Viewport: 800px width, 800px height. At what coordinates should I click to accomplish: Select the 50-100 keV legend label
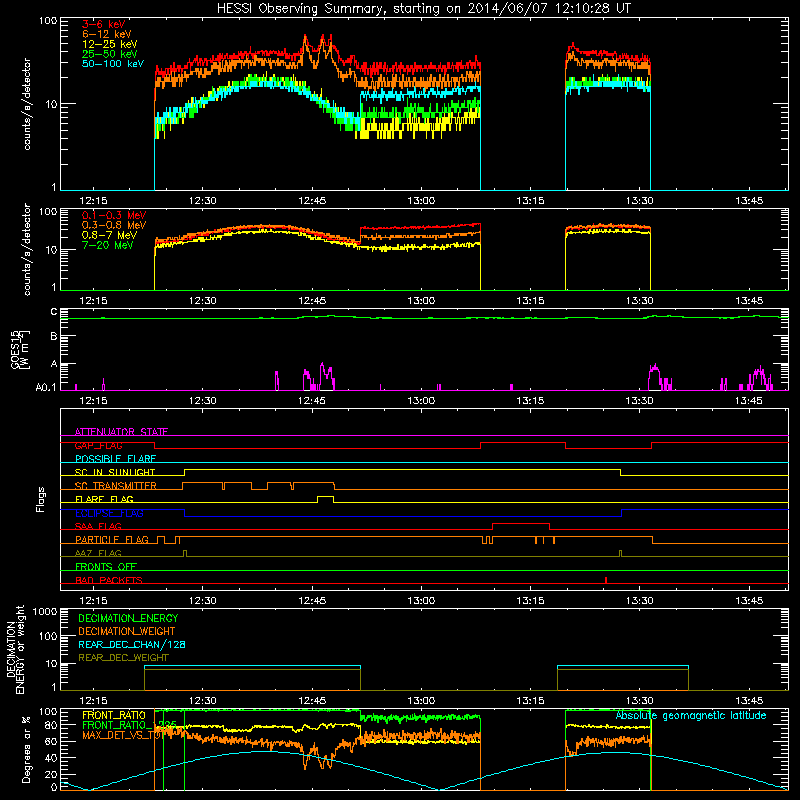click(113, 64)
